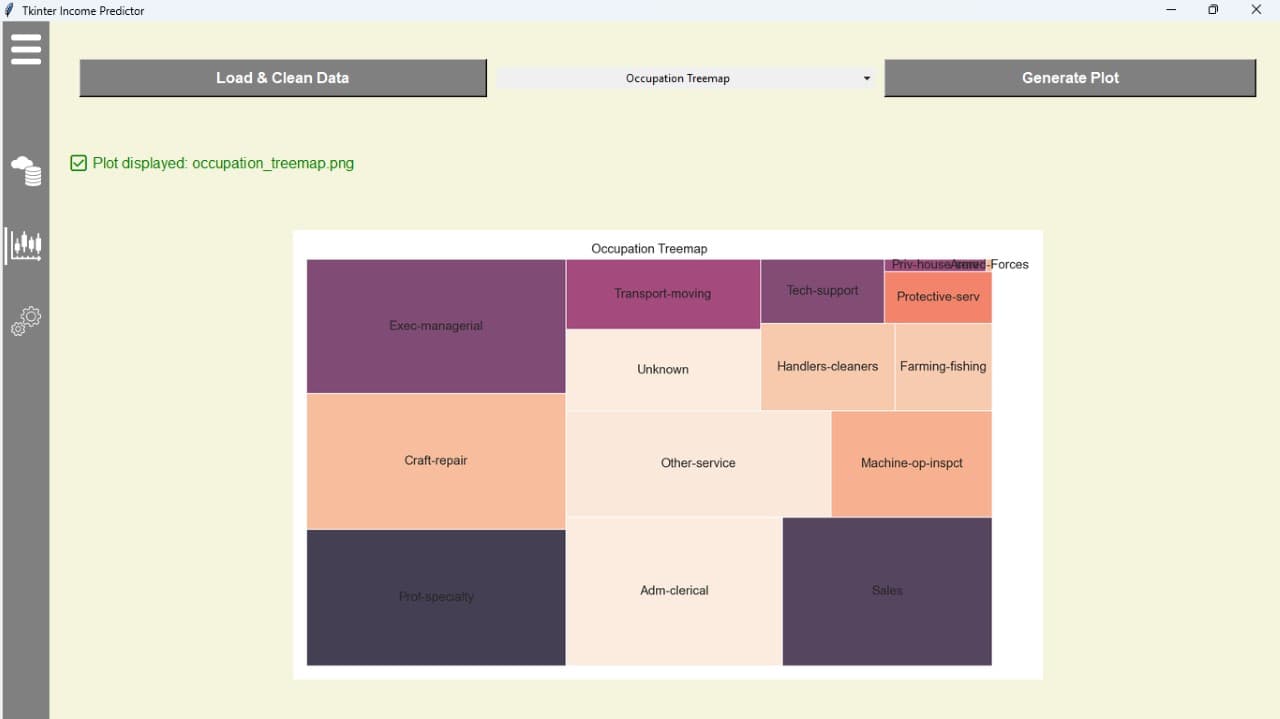Click the Exec-managerial block in the treemap
This screenshot has width=1280, height=719.
435,326
